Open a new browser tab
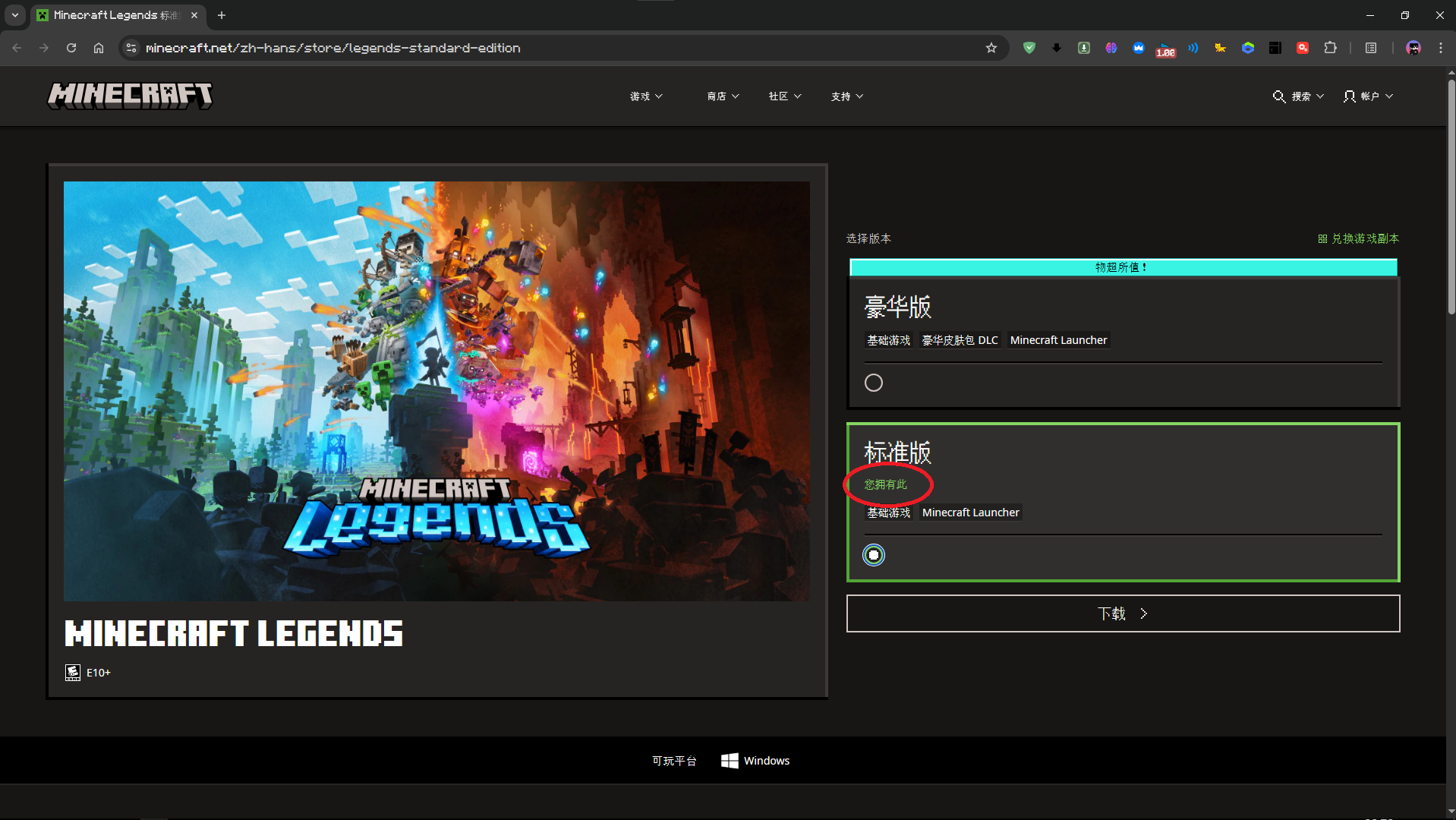 [x=222, y=15]
